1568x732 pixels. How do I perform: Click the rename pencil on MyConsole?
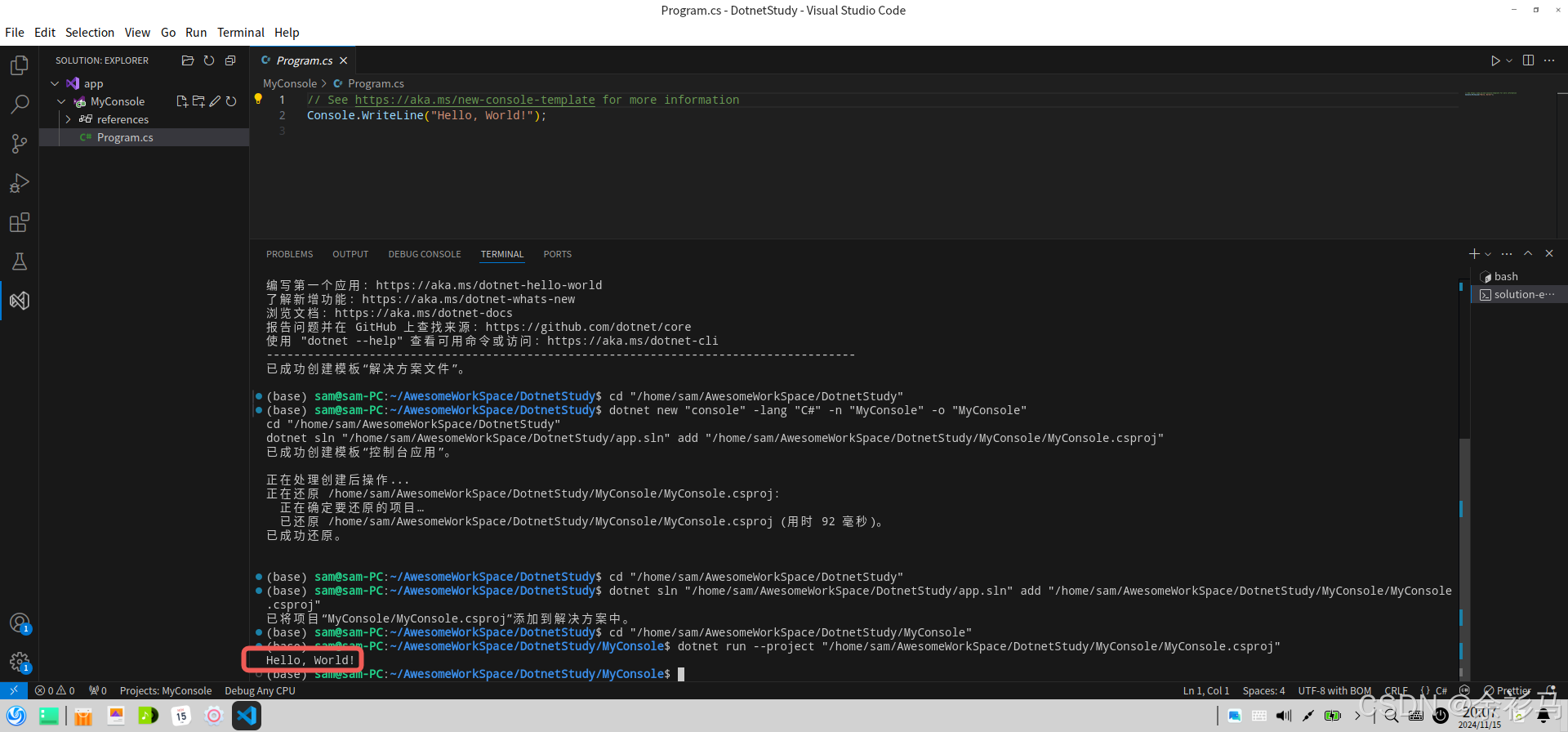click(x=215, y=101)
